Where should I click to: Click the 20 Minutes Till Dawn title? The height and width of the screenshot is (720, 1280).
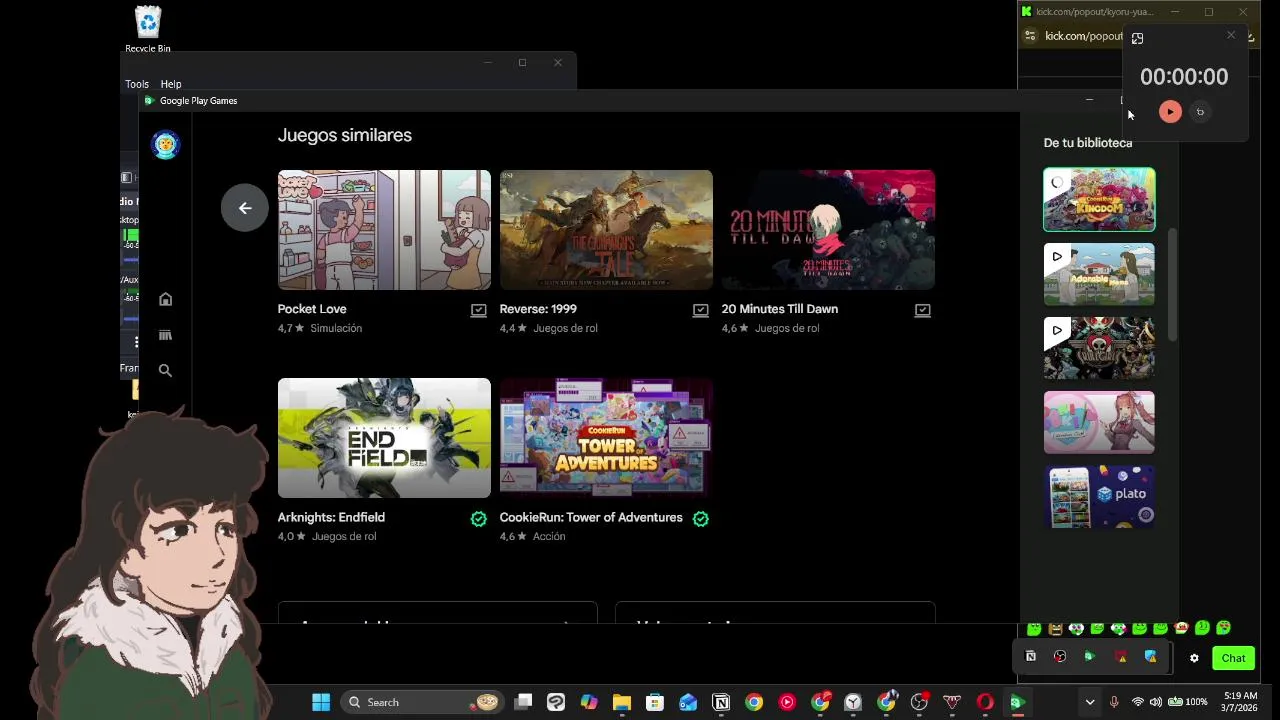click(x=780, y=309)
